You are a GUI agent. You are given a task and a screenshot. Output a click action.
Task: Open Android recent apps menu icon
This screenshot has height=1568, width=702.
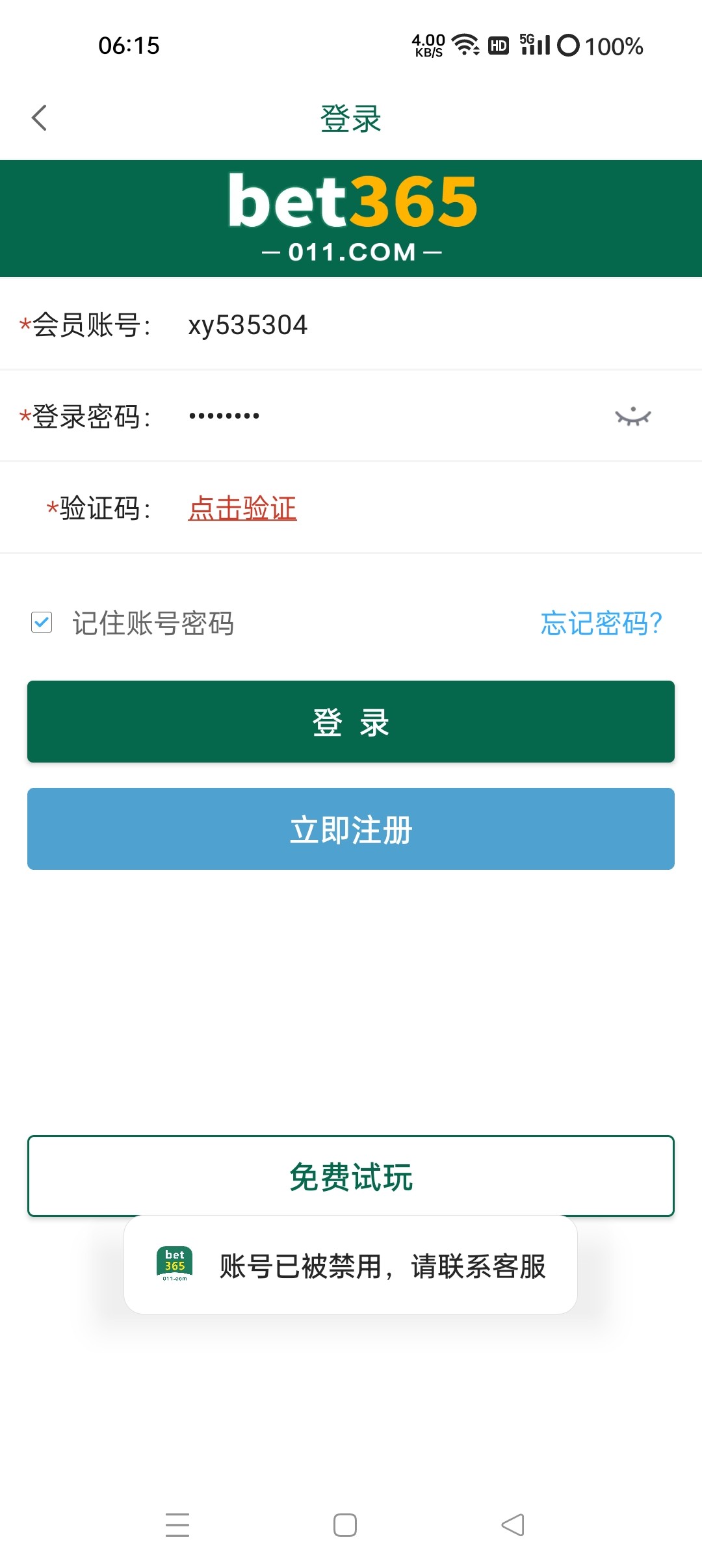tap(177, 1525)
